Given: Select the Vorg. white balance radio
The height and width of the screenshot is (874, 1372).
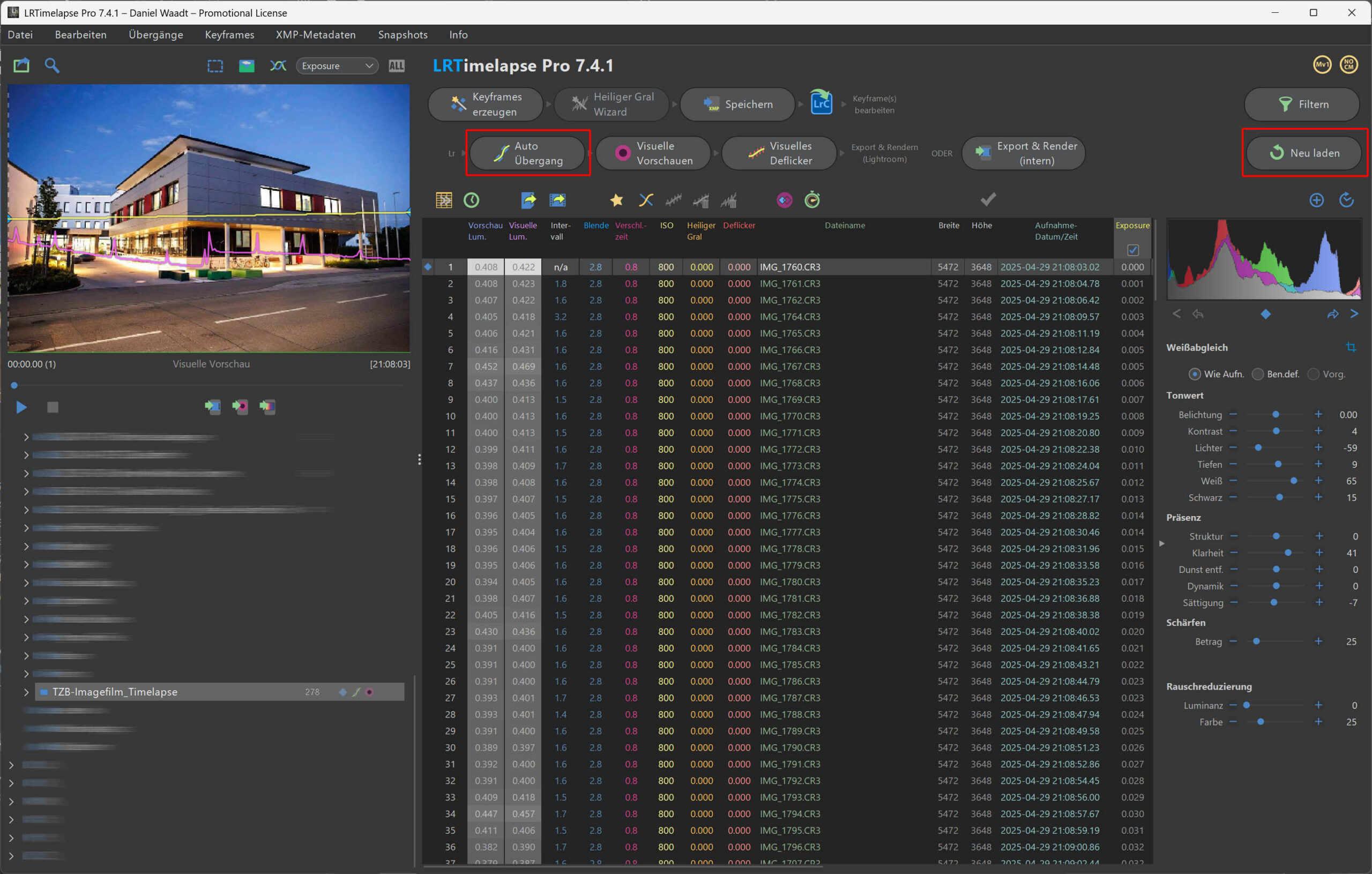Looking at the screenshot, I should (1313, 375).
